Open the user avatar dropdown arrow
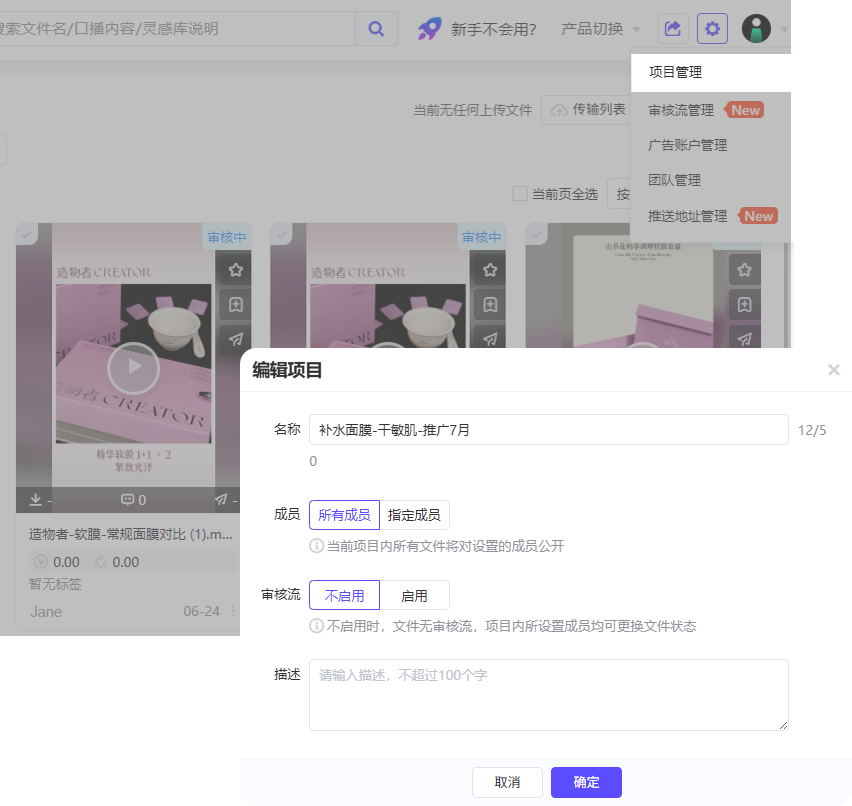The height and width of the screenshot is (806, 852). (x=786, y=30)
